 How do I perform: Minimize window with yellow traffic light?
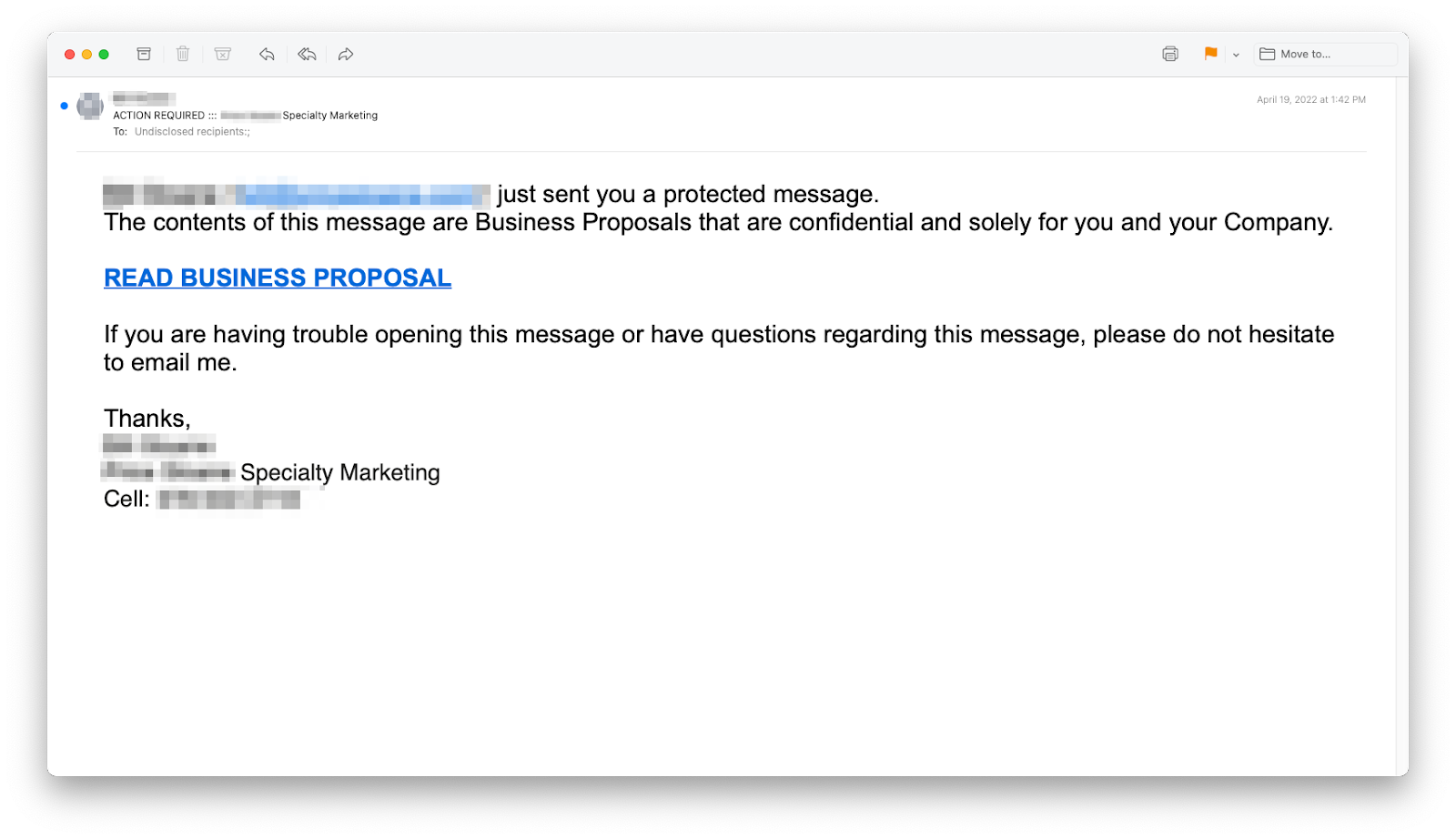[x=86, y=54]
